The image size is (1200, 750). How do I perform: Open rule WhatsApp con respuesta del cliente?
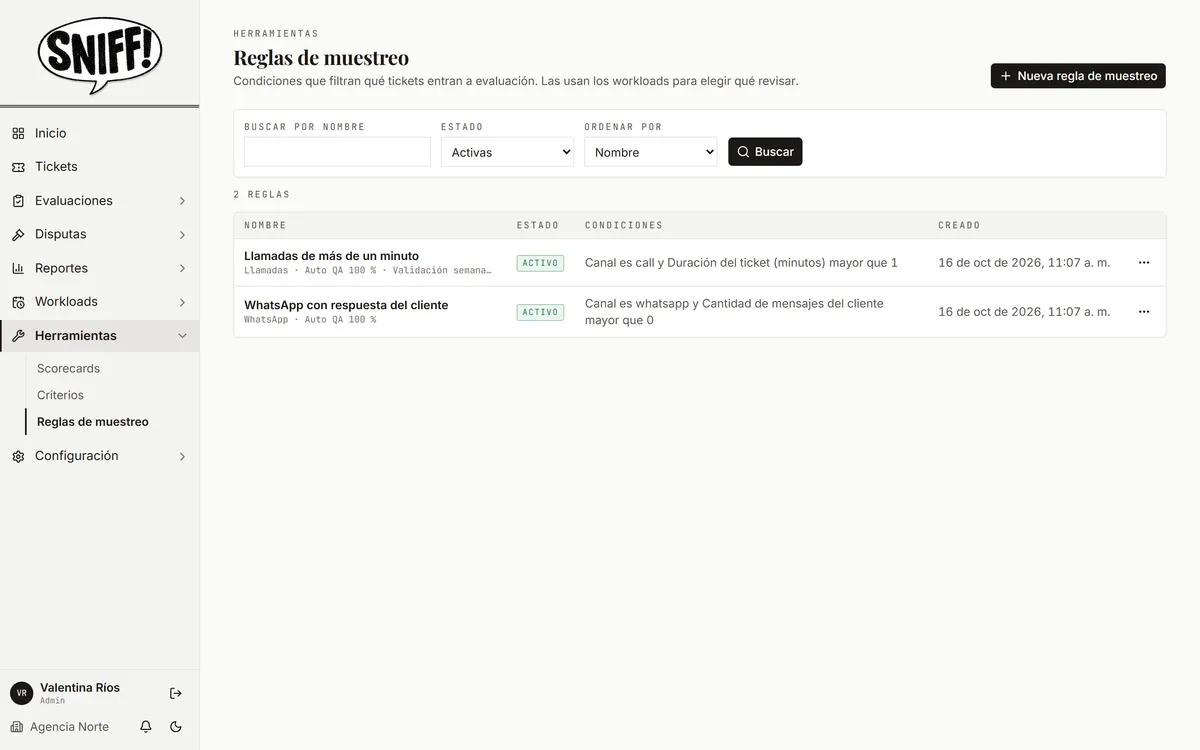[346, 305]
